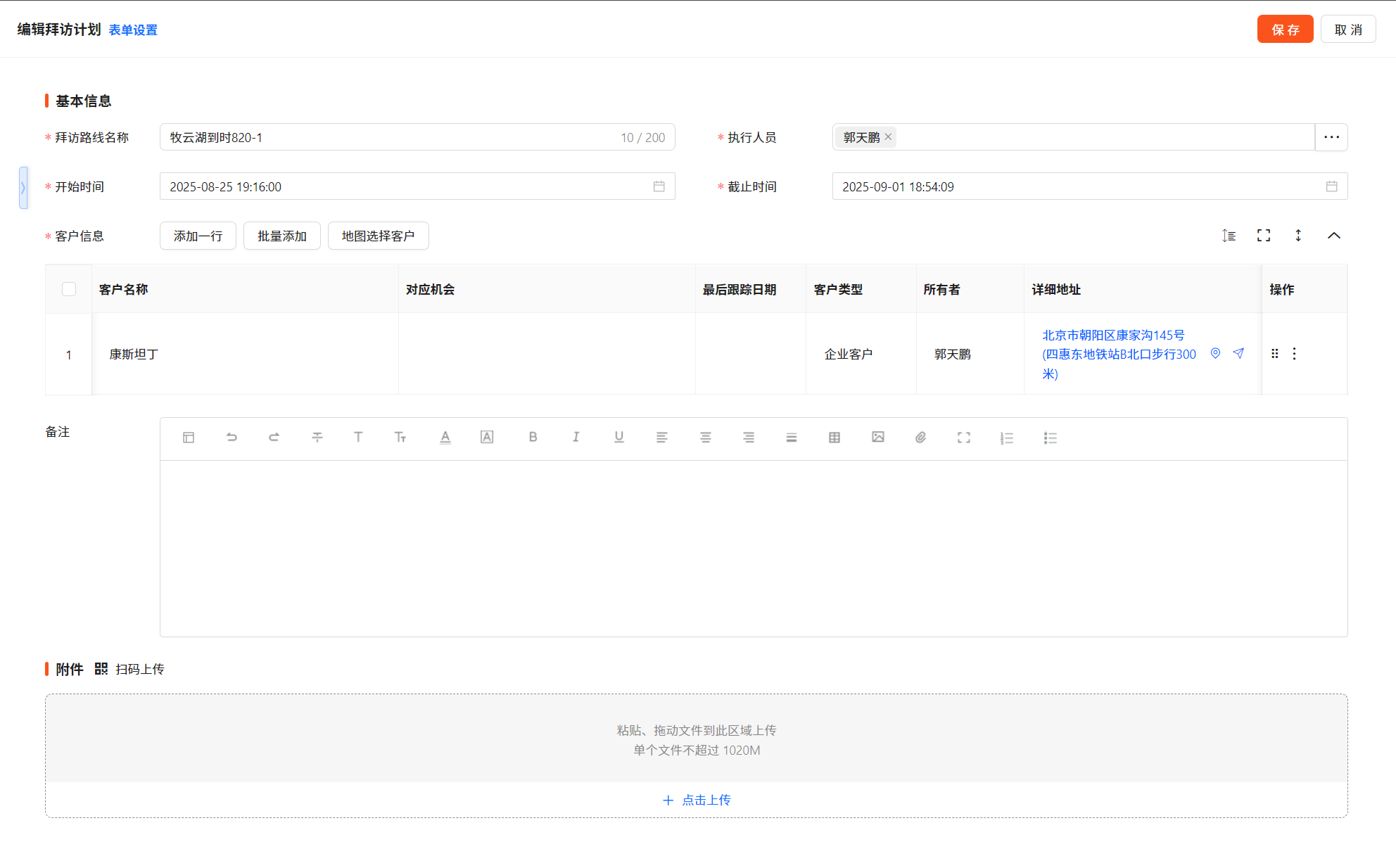Select customers from map button
This screenshot has height=868, width=1396.
[379, 236]
